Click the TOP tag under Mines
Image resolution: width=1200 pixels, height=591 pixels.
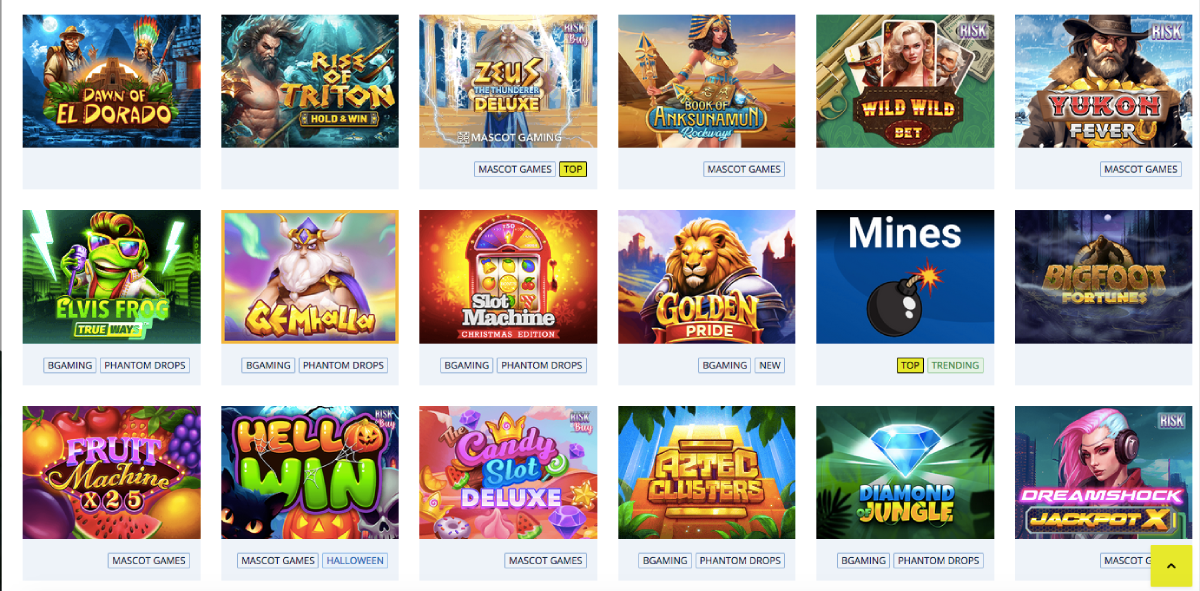(910, 365)
